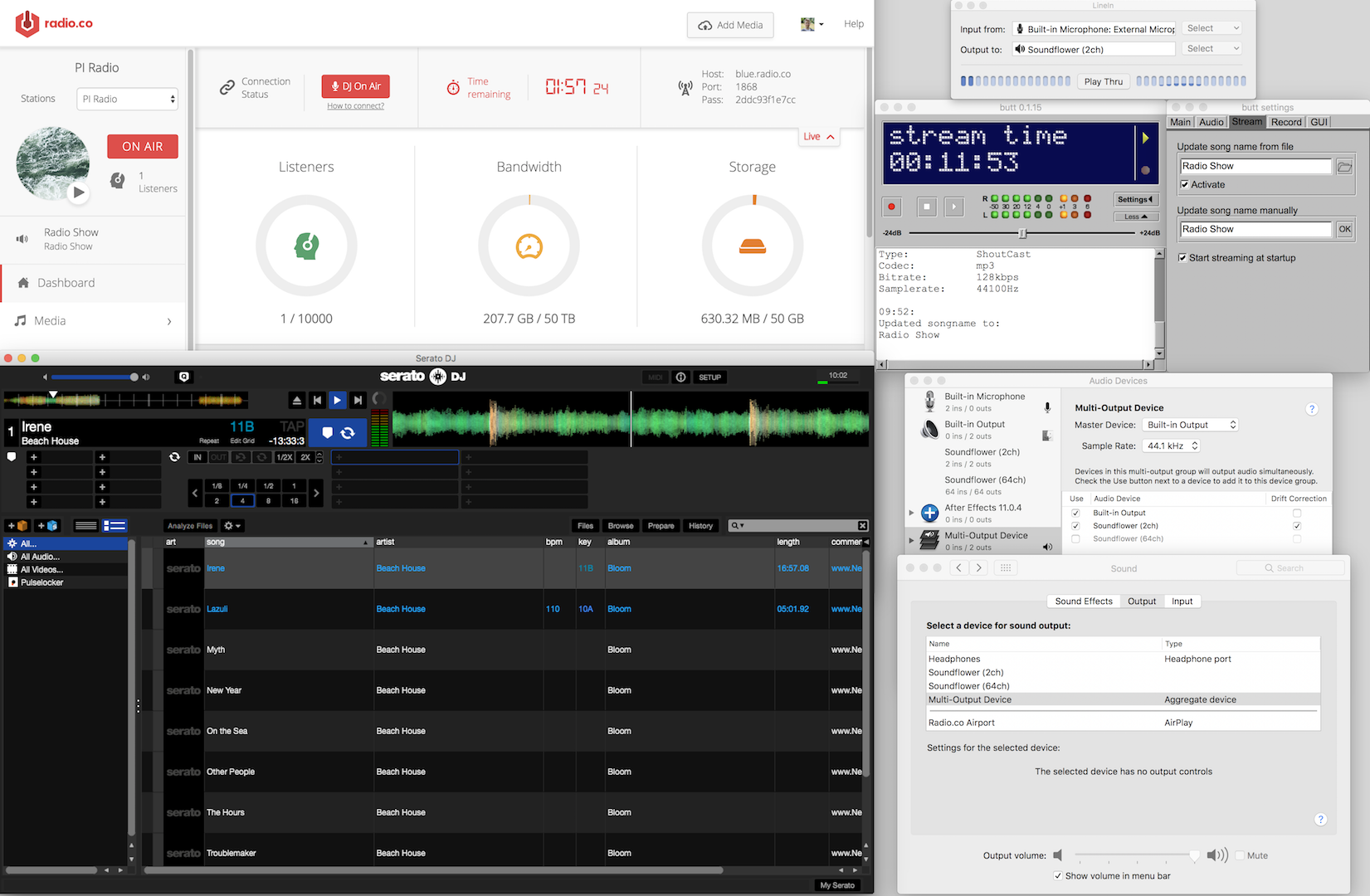The image size is (1370, 896).
Task: Expand the Multi-Output Device disclosure triangle
Action: click(x=911, y=541)
